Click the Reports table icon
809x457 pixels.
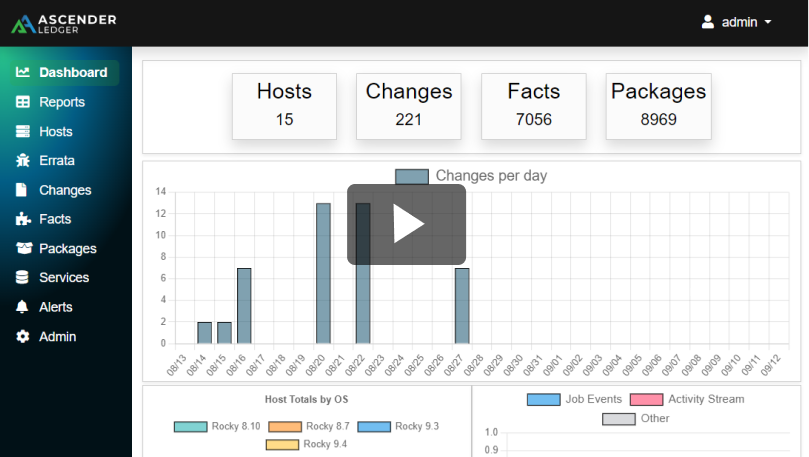tap(23, 102)
